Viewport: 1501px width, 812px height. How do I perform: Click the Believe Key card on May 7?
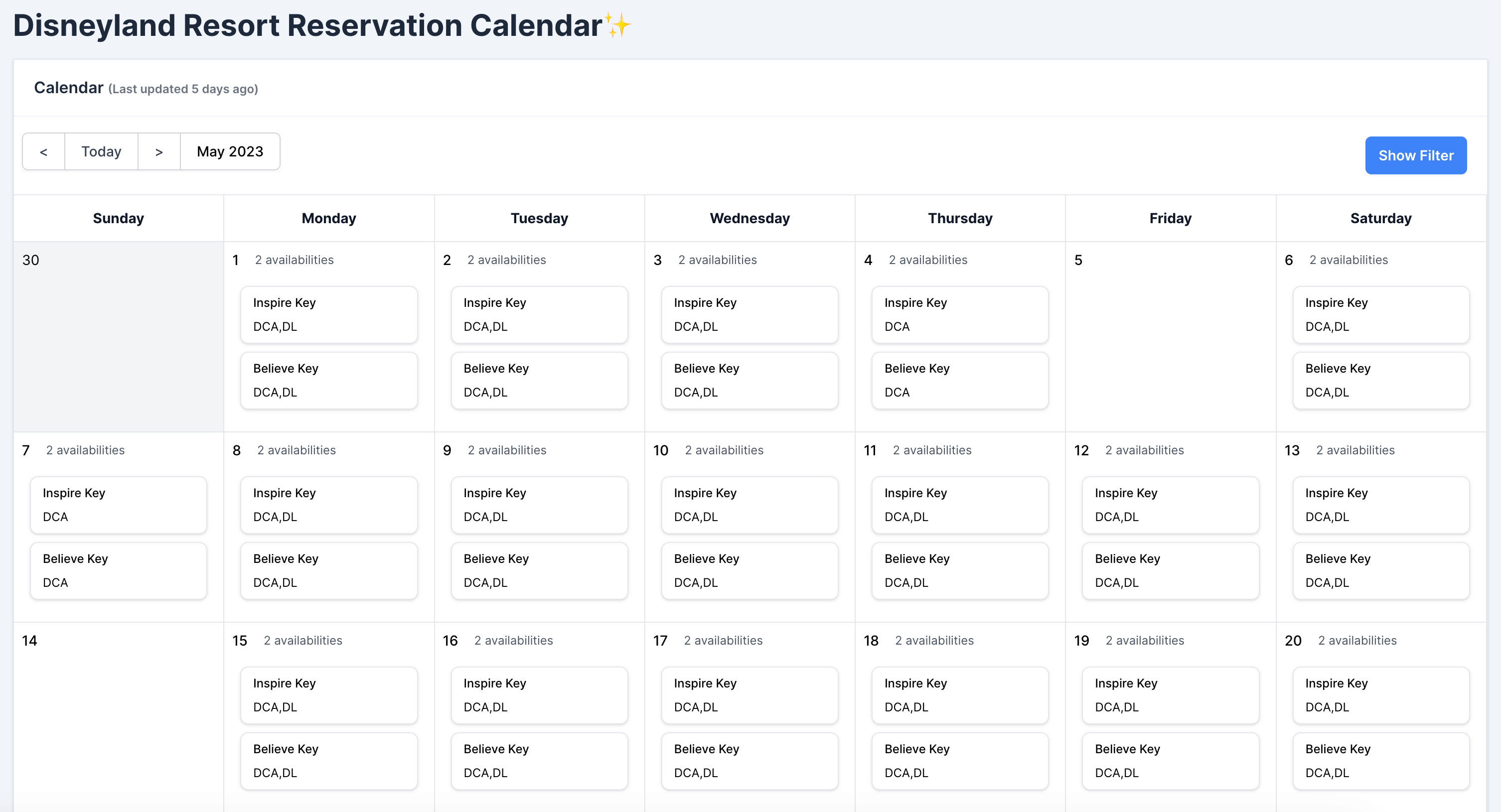118,570
